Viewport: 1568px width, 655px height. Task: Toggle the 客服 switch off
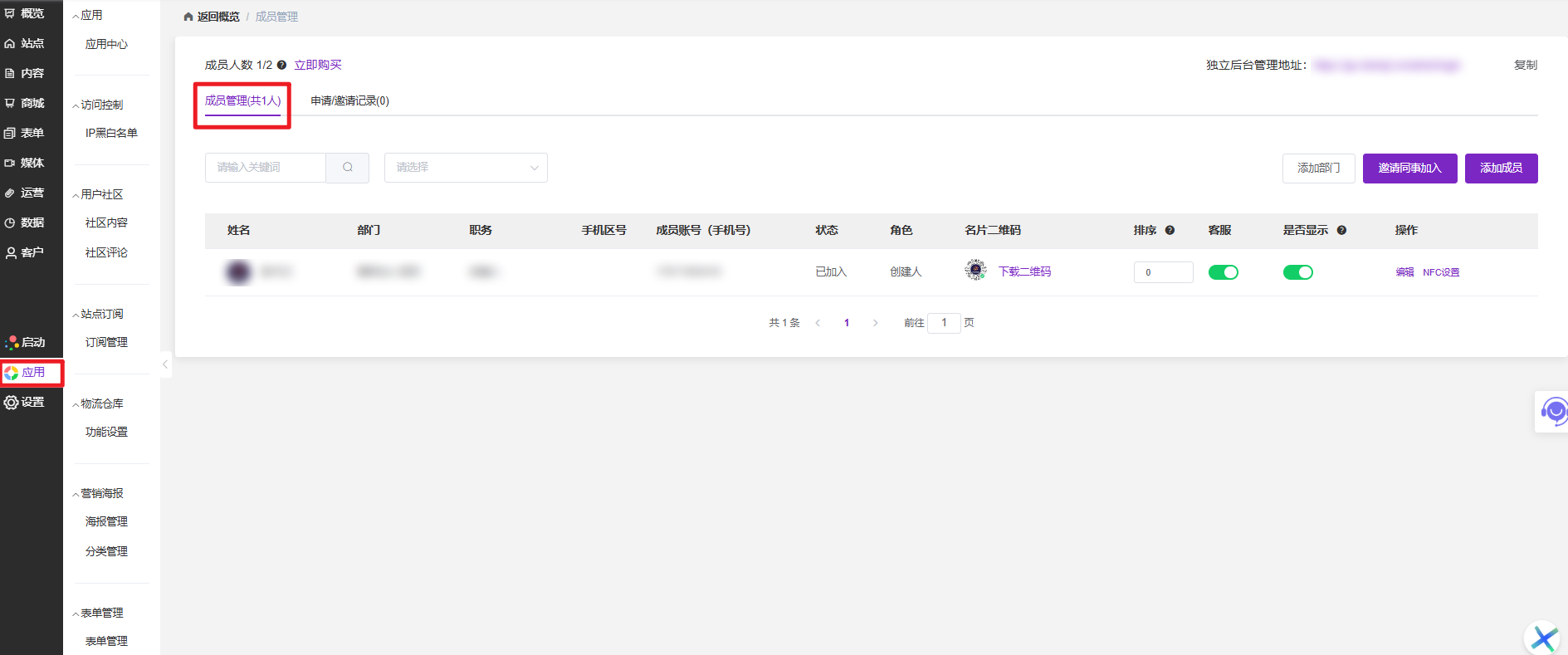click(x=1223, y=272)
